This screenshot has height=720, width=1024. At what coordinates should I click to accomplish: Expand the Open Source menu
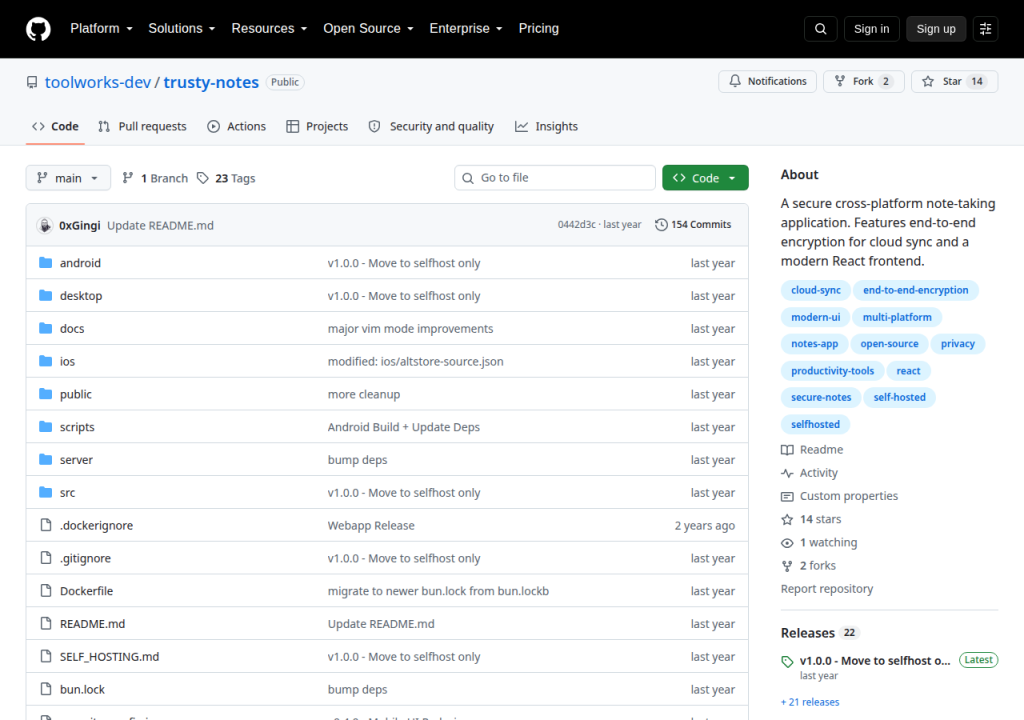point(368,29)
